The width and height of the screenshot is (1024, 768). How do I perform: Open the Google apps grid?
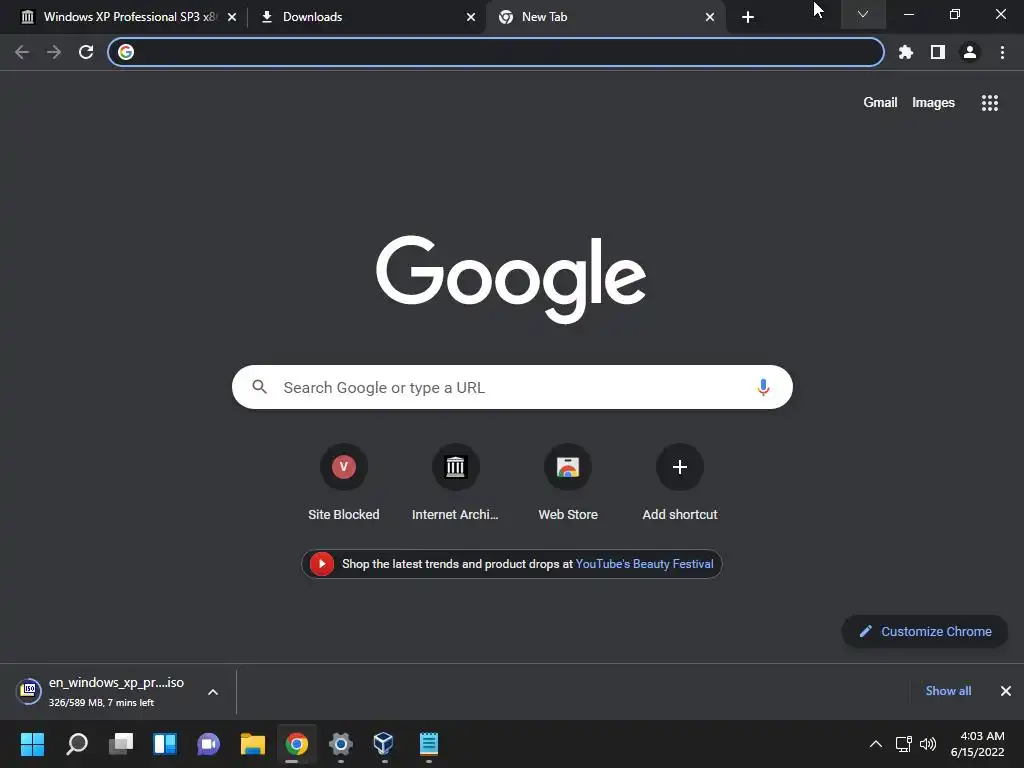click(x=989, y=103)
